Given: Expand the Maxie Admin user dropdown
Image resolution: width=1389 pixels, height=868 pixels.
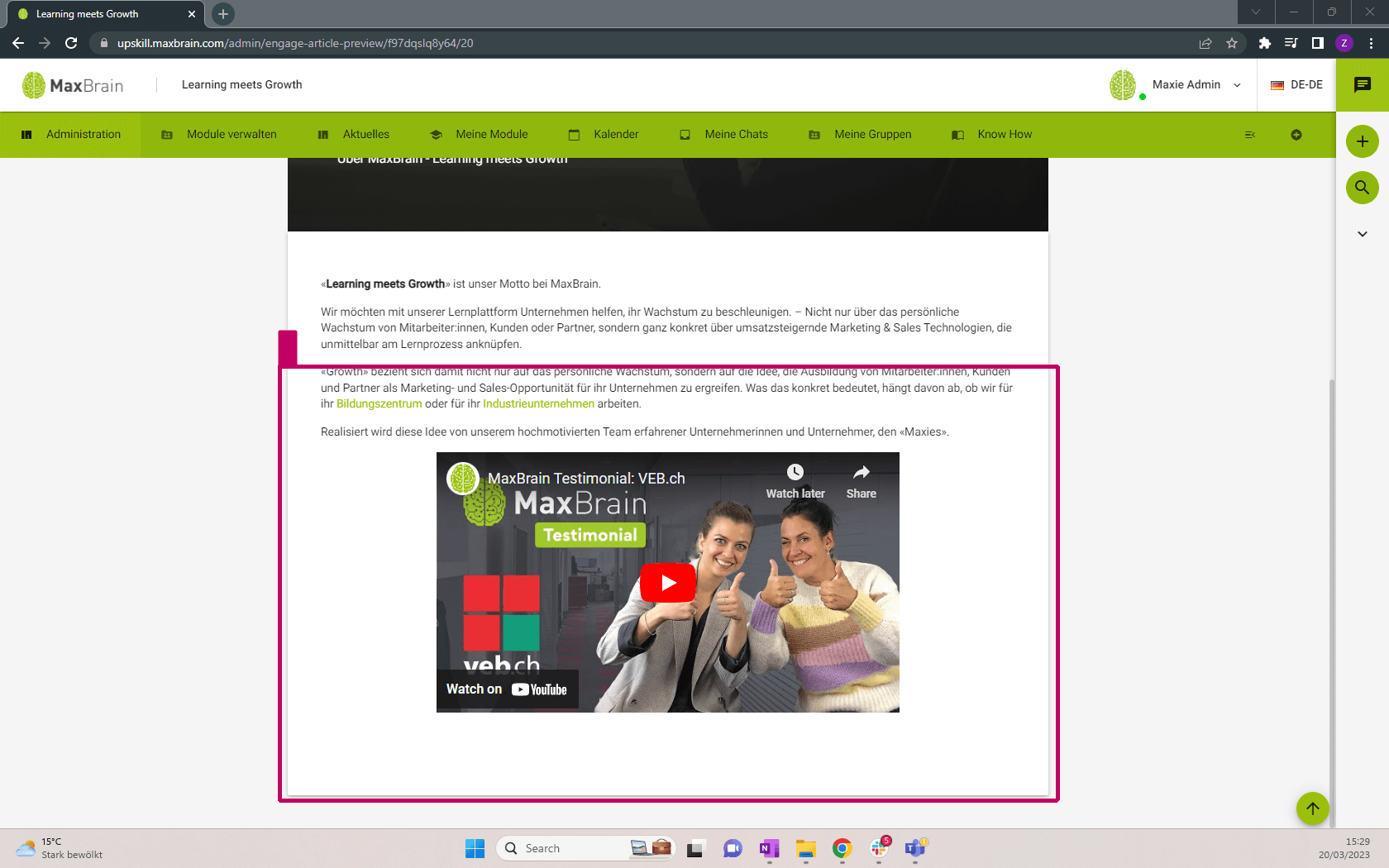Looking at the screenshot, I should click(1237, 85).
